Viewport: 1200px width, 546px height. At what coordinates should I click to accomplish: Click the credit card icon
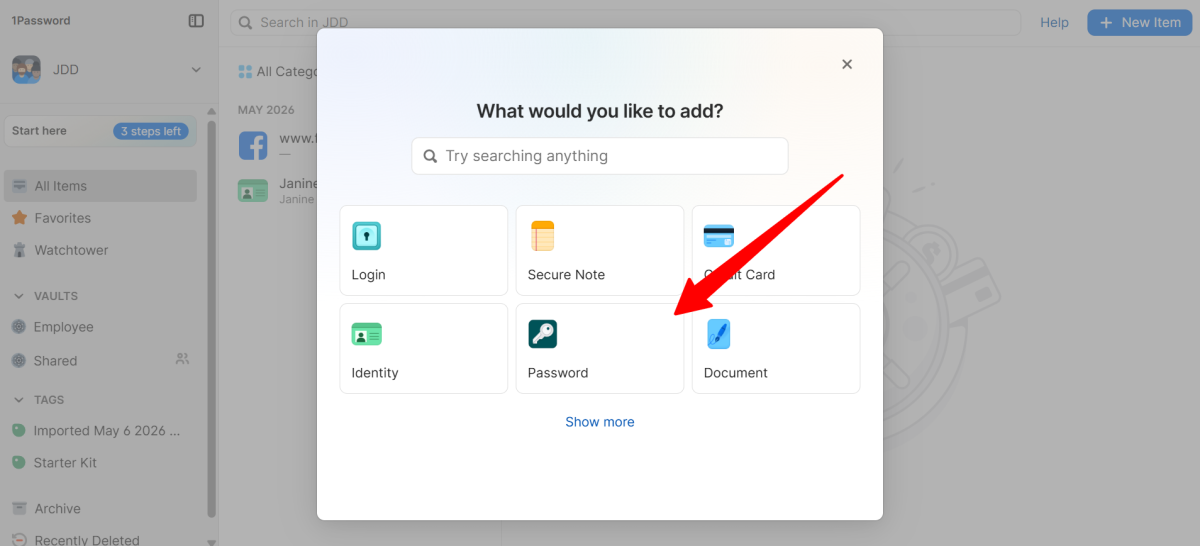(719, 236)
